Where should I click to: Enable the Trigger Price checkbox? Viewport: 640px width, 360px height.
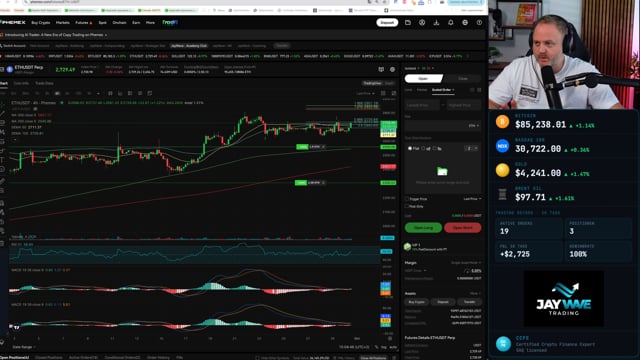point(407,199)
